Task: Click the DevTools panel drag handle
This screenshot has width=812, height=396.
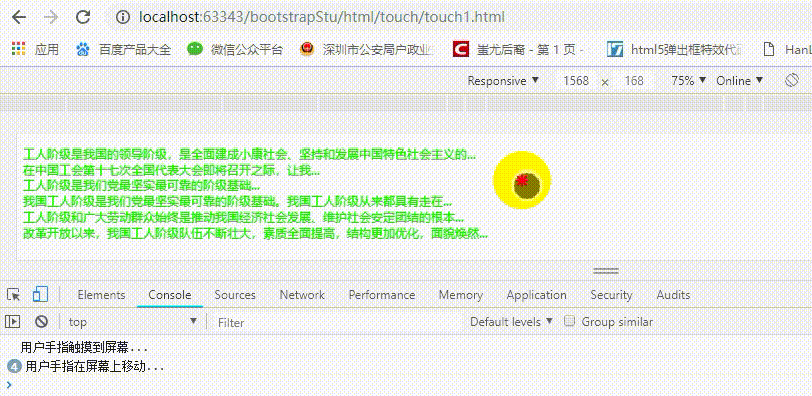Action: [x=606, y=271]
